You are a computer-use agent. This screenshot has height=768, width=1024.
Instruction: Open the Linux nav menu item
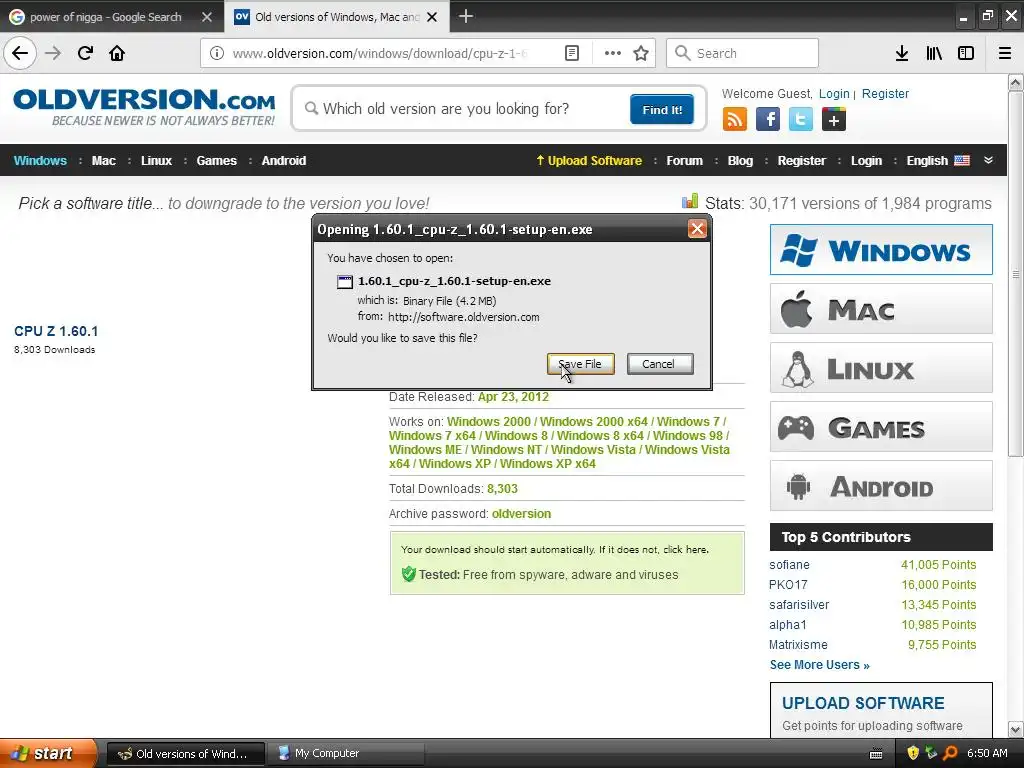click(x=157, y=161)
